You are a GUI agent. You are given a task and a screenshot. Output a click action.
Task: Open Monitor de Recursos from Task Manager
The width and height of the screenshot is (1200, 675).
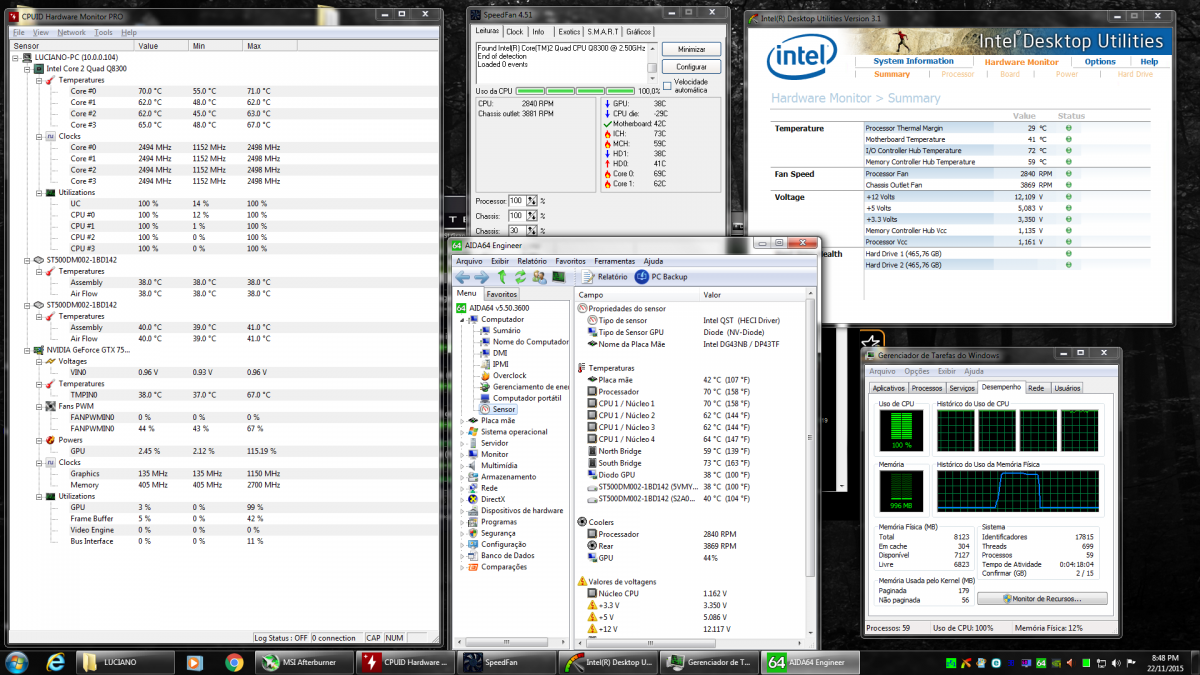tap(1042, 598)
